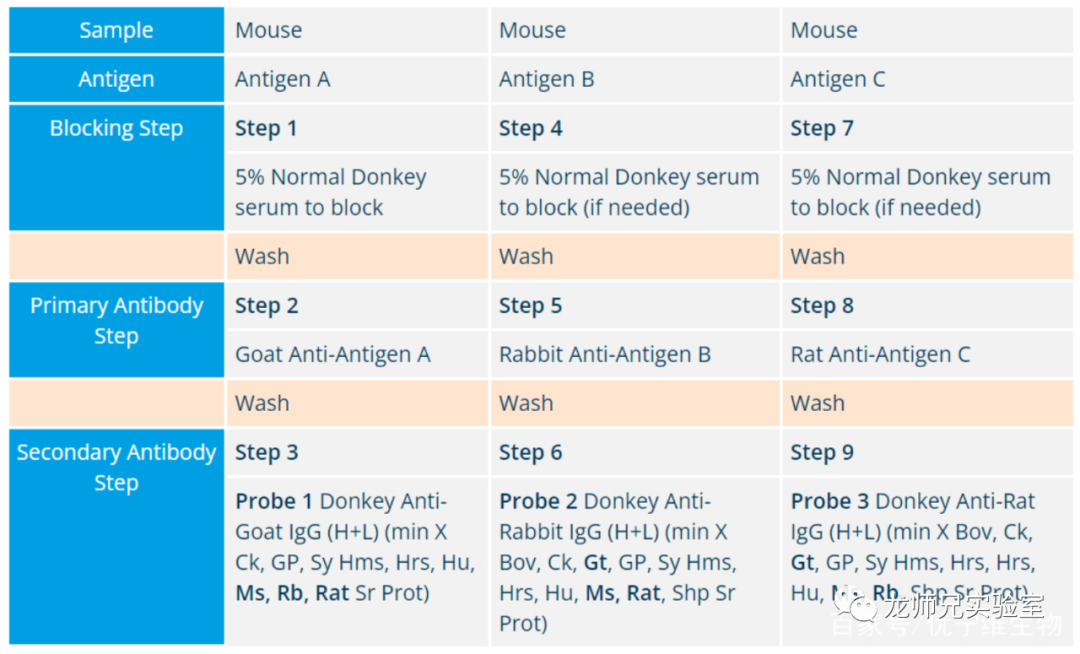This screenshot has width=1080, height=654.
Task: Click the Sample header cell
Action: click(116, 30)
